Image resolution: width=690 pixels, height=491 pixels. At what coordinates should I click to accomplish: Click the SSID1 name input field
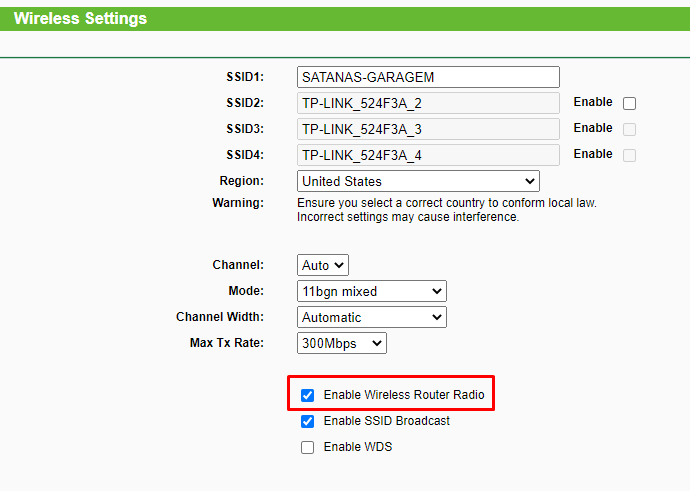(x=428, y=77)
